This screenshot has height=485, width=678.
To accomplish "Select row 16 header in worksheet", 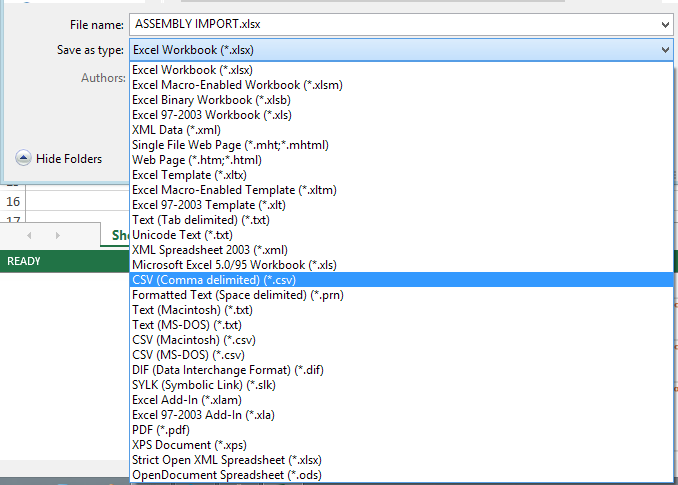I will coord(13,201).
